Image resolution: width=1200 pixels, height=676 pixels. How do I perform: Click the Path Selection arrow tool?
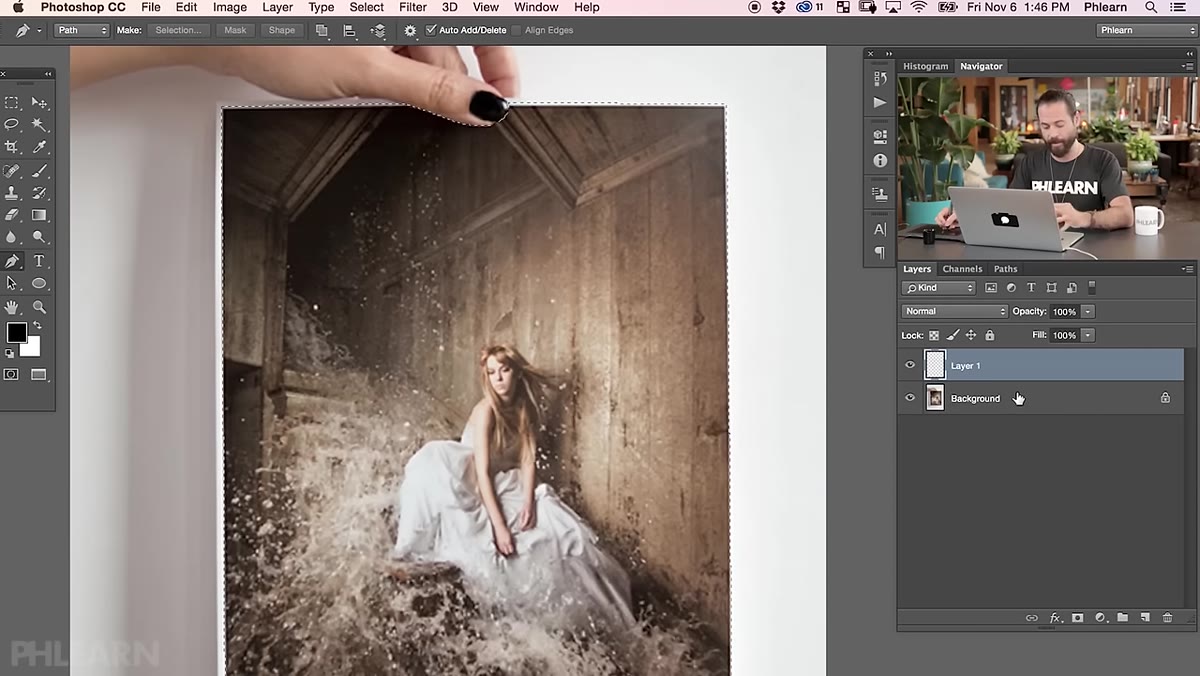click(x=12, y=284)
